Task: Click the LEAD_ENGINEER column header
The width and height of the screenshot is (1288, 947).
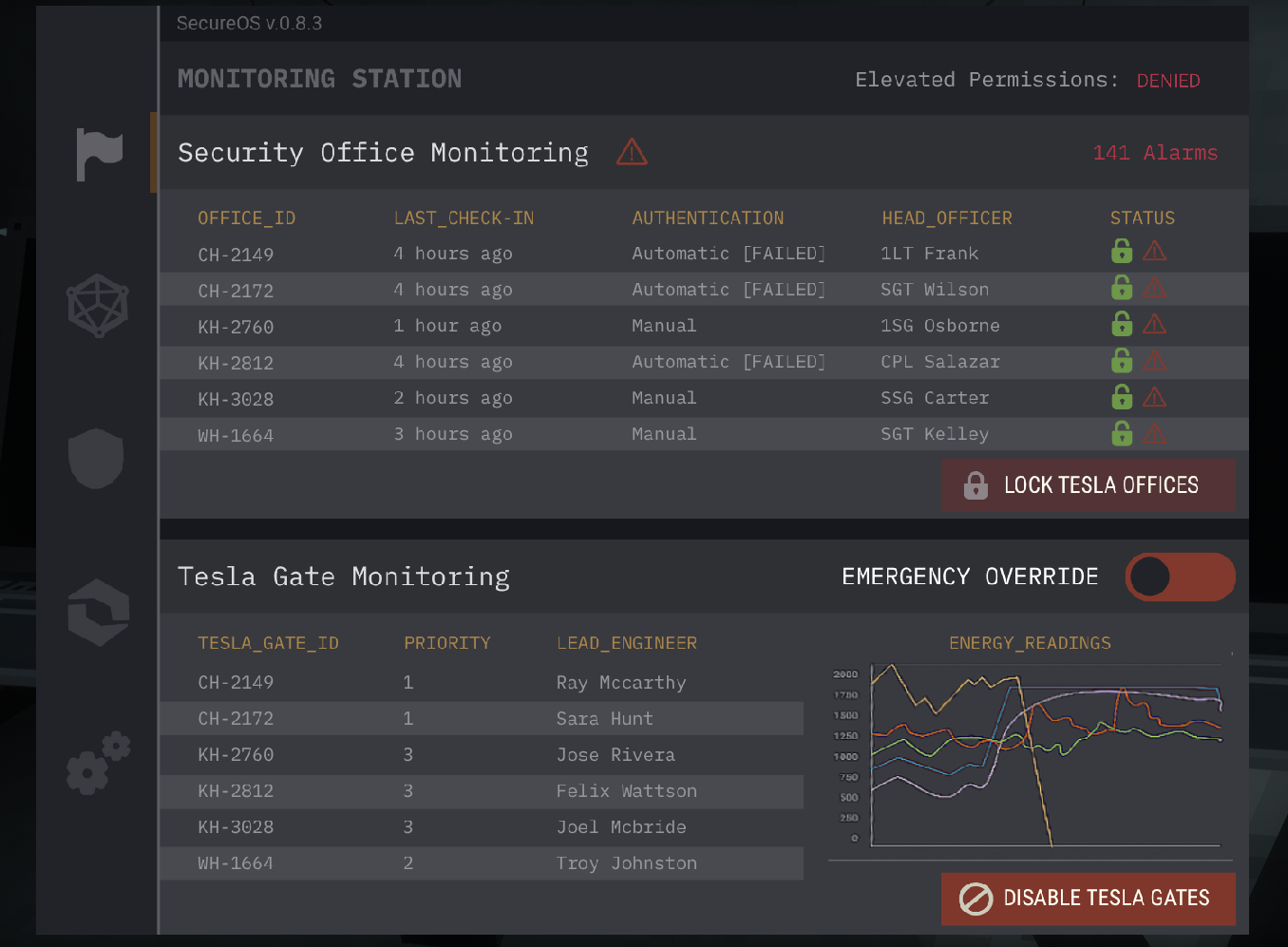Action: coord(627,643)
